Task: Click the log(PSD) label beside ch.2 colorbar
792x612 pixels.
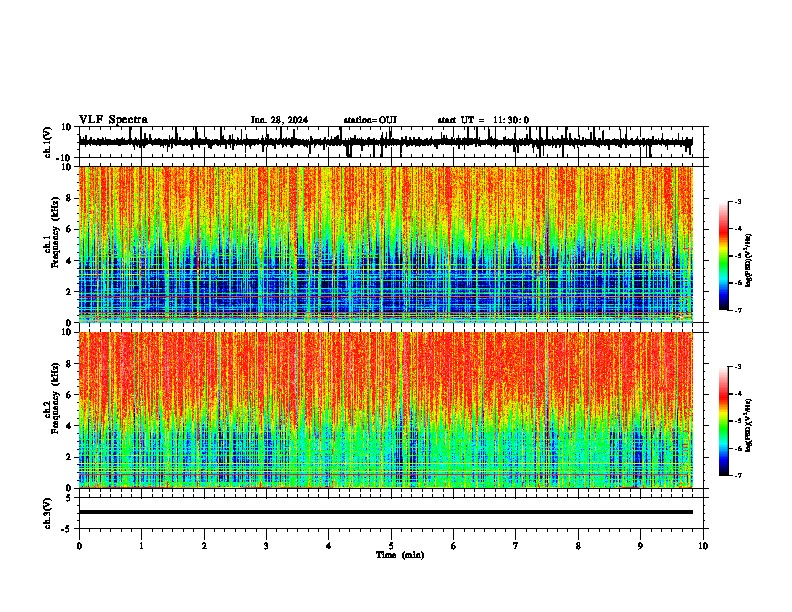Action: (x=749, y=425)
